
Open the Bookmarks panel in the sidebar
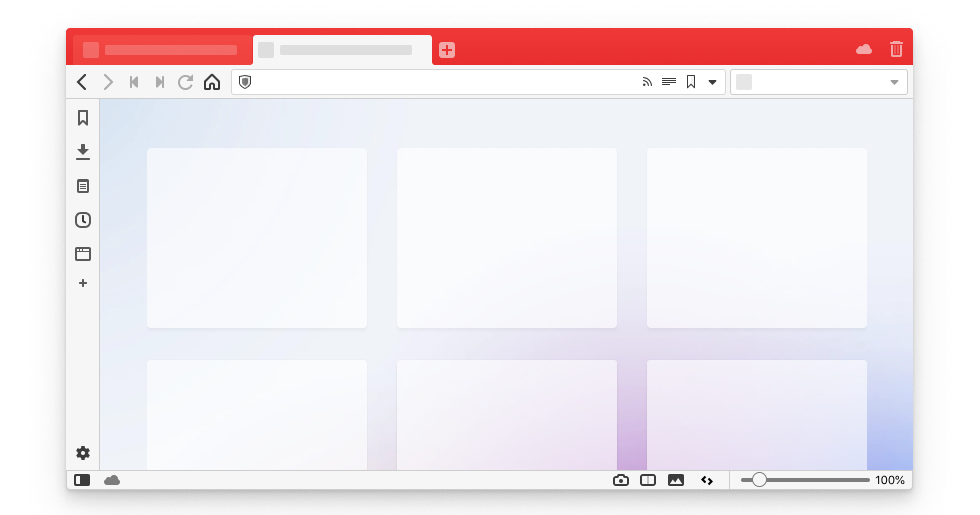[83, 118]
